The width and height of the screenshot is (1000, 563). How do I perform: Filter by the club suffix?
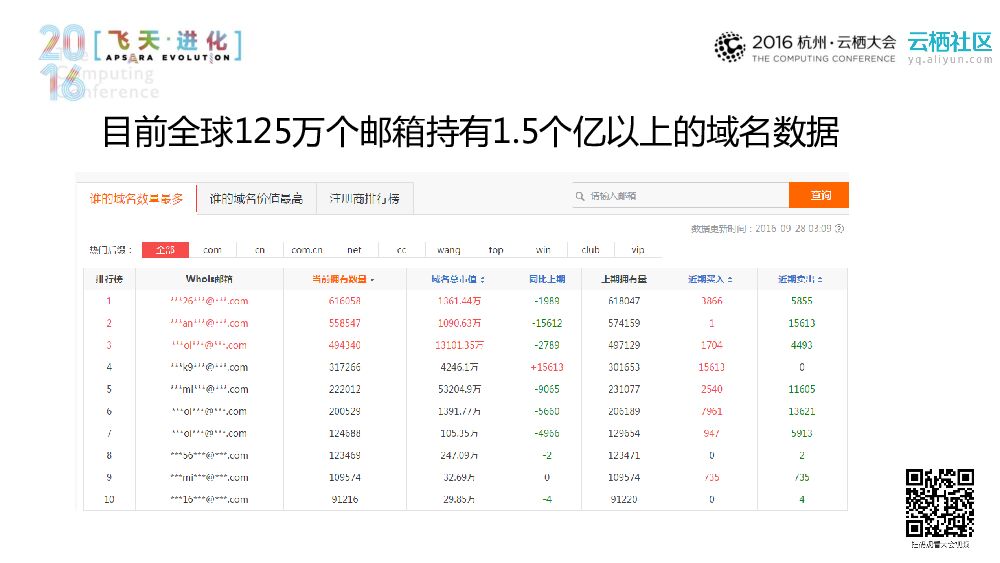(x=591, y=250)
